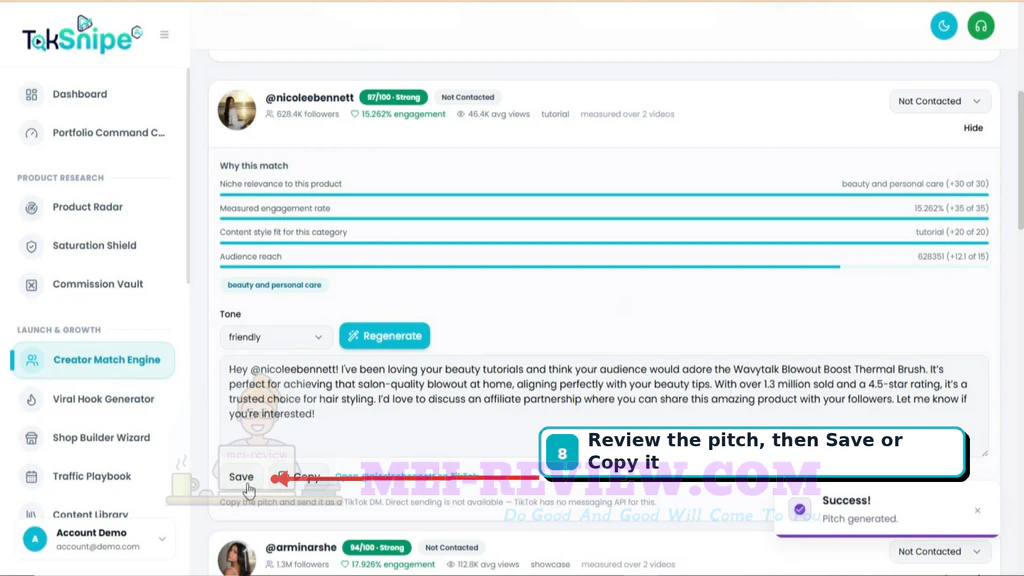Click the Regenerate pitch button
This screenshot has width=1024, height=576.
click(385, 336)
